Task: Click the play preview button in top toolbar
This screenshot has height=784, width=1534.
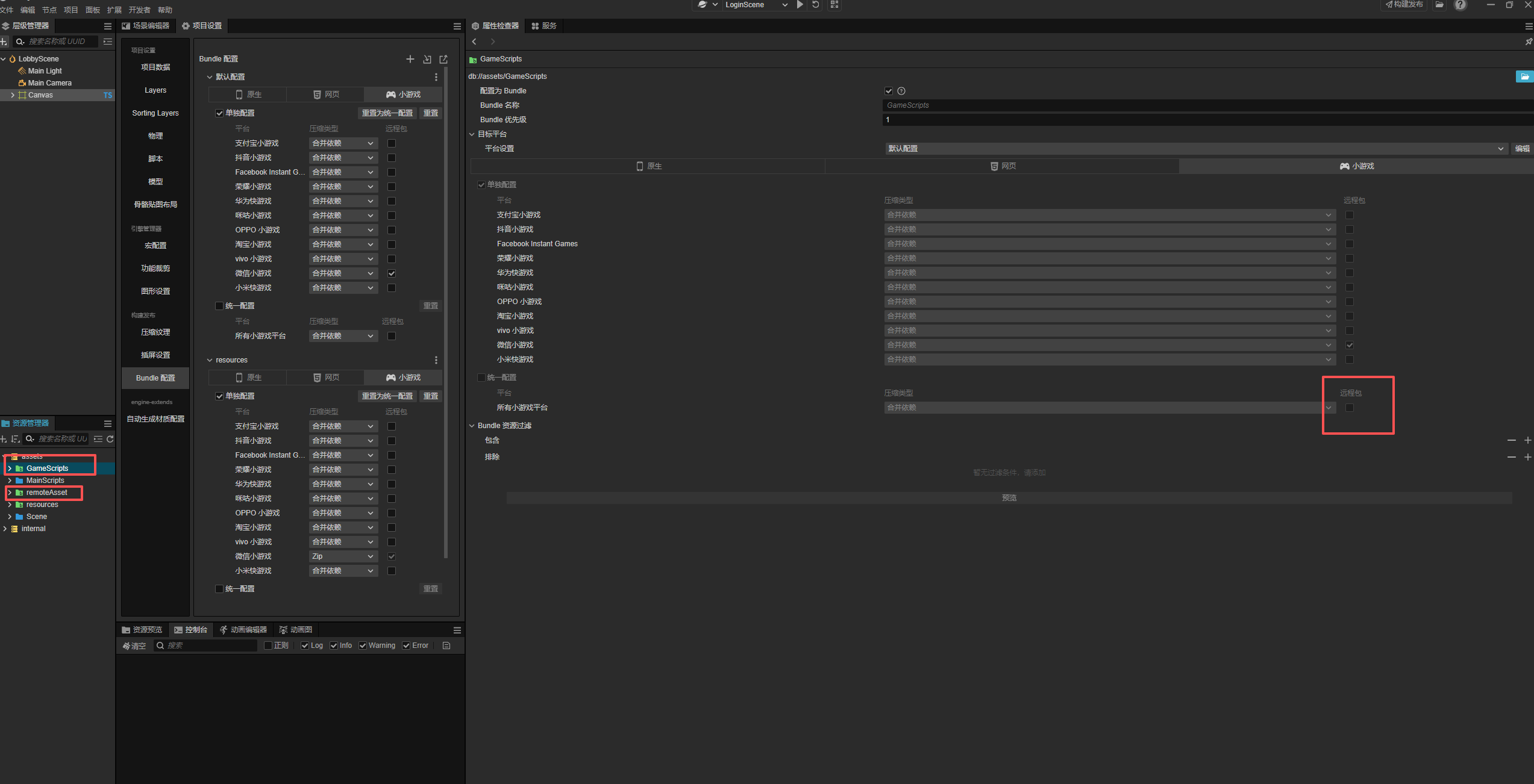Action: click(x=800, y=5)
